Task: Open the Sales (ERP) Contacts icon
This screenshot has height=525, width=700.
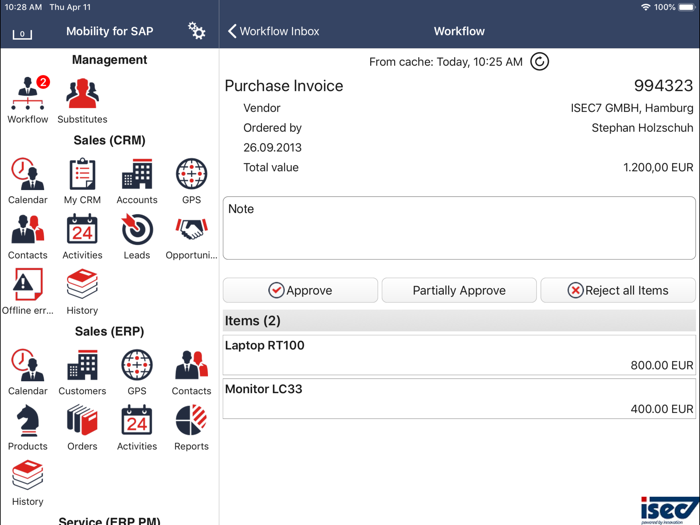Action: pos(192,365)
